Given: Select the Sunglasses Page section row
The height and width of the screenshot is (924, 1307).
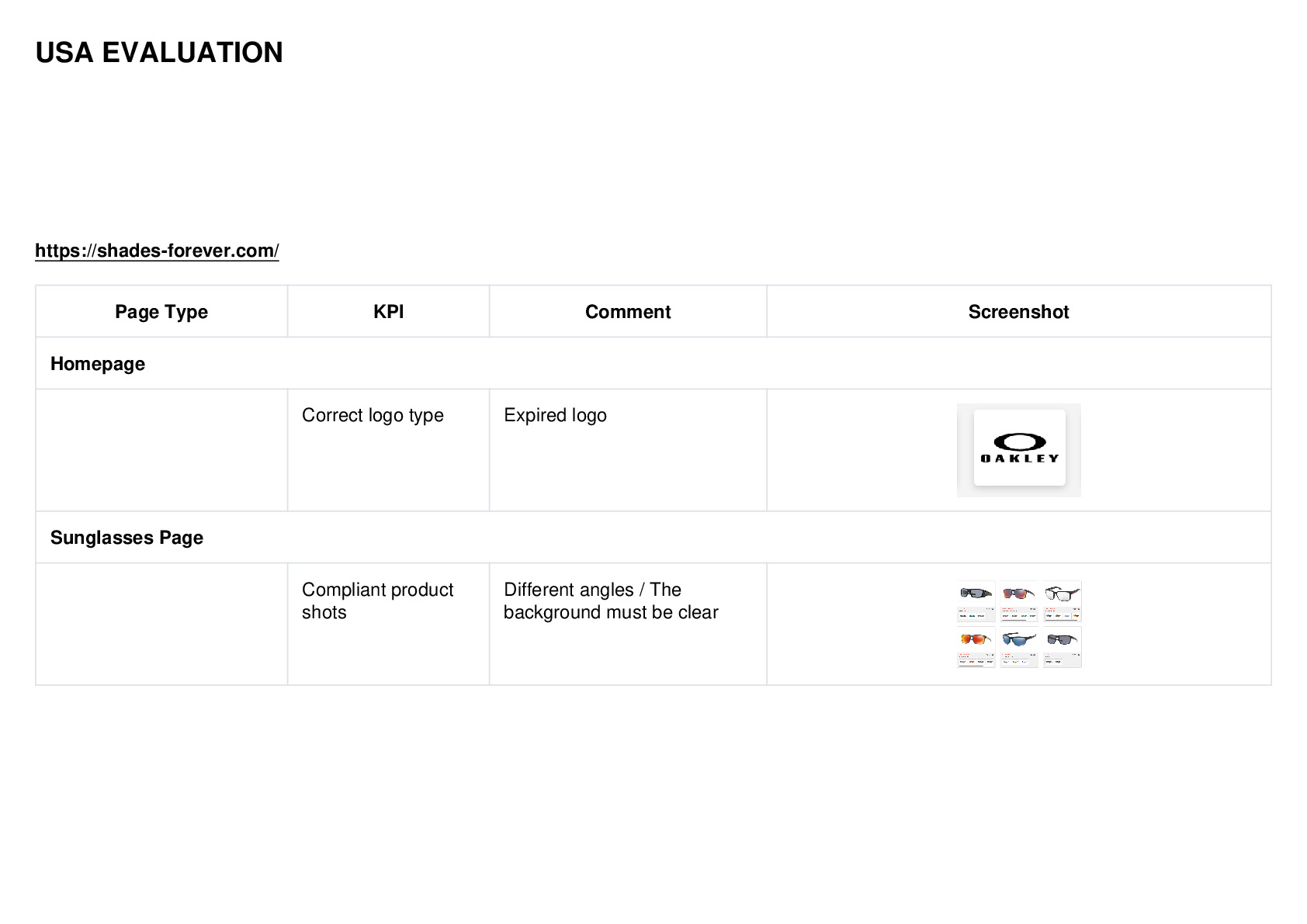Looking at the screenshot, I should (x=653, y=537).
